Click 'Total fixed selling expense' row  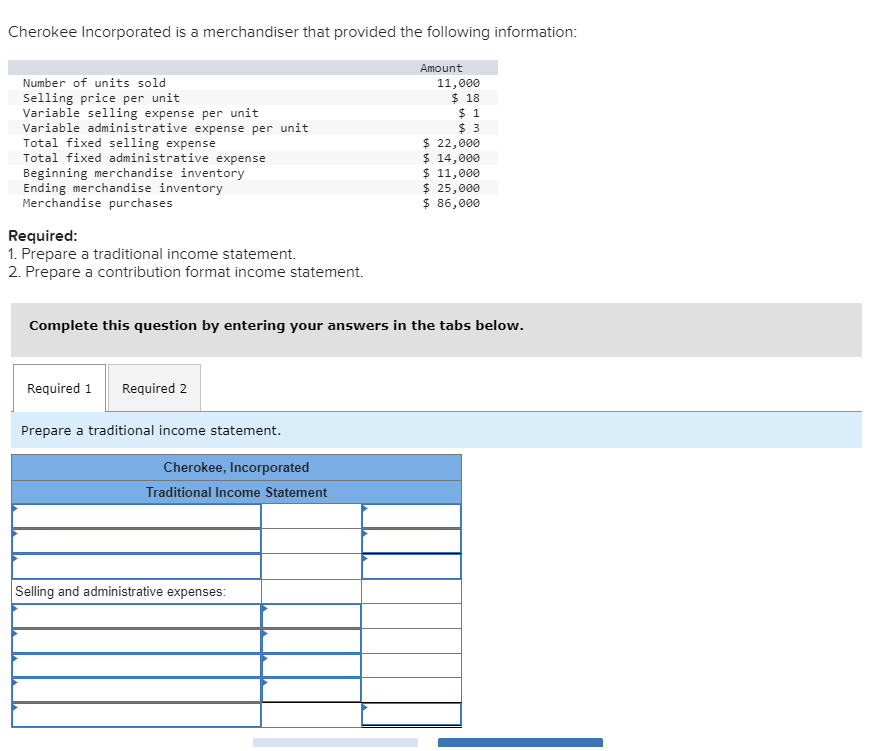coord(253,143)
